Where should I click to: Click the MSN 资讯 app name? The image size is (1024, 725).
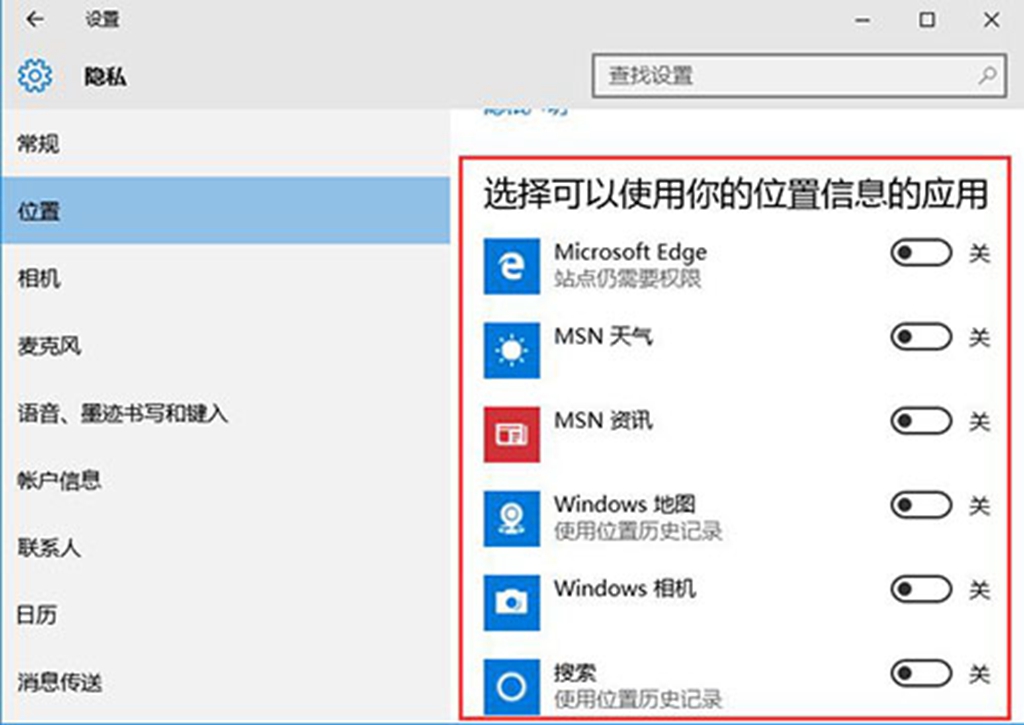[603, 421]
